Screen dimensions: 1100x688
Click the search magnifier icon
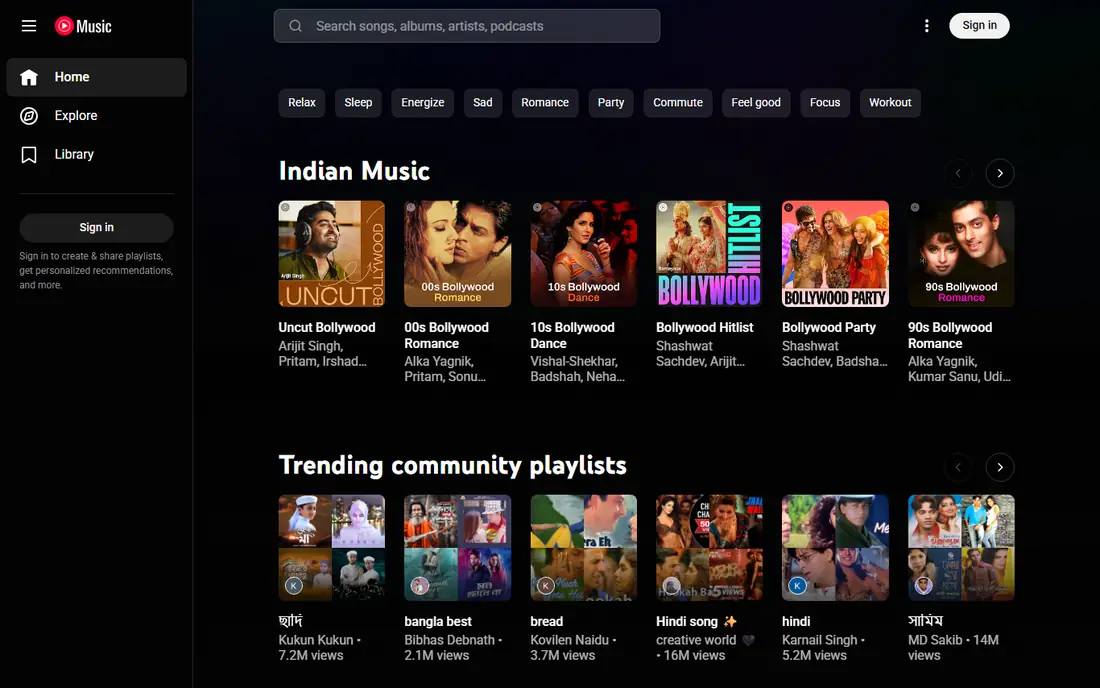(x=295, y=26)
